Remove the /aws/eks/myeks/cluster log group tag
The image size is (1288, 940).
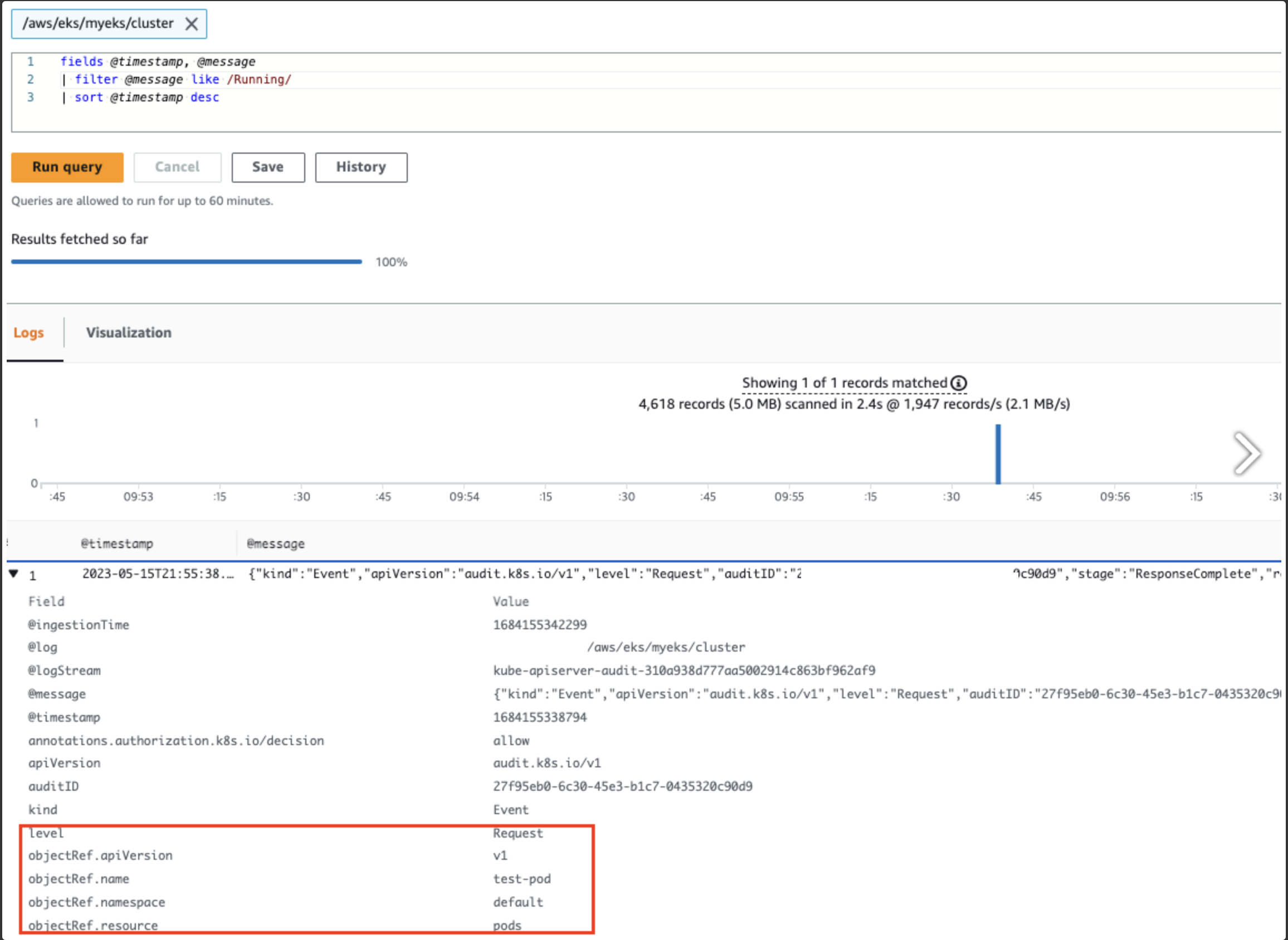192,24
